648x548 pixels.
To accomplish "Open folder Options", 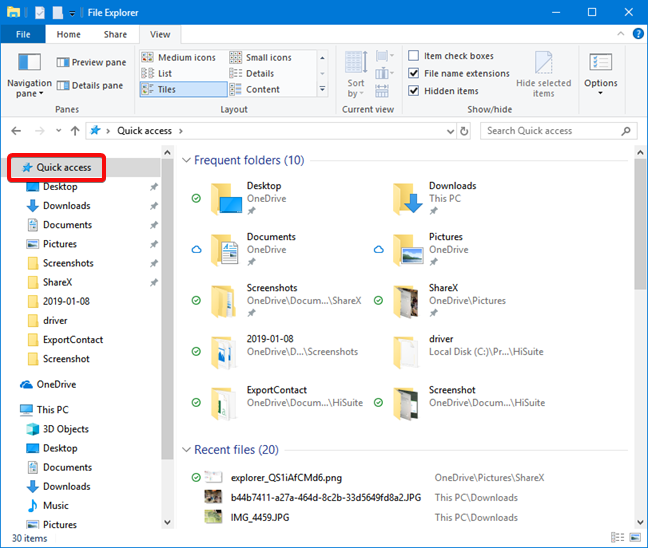I will [x=600, y=74].
